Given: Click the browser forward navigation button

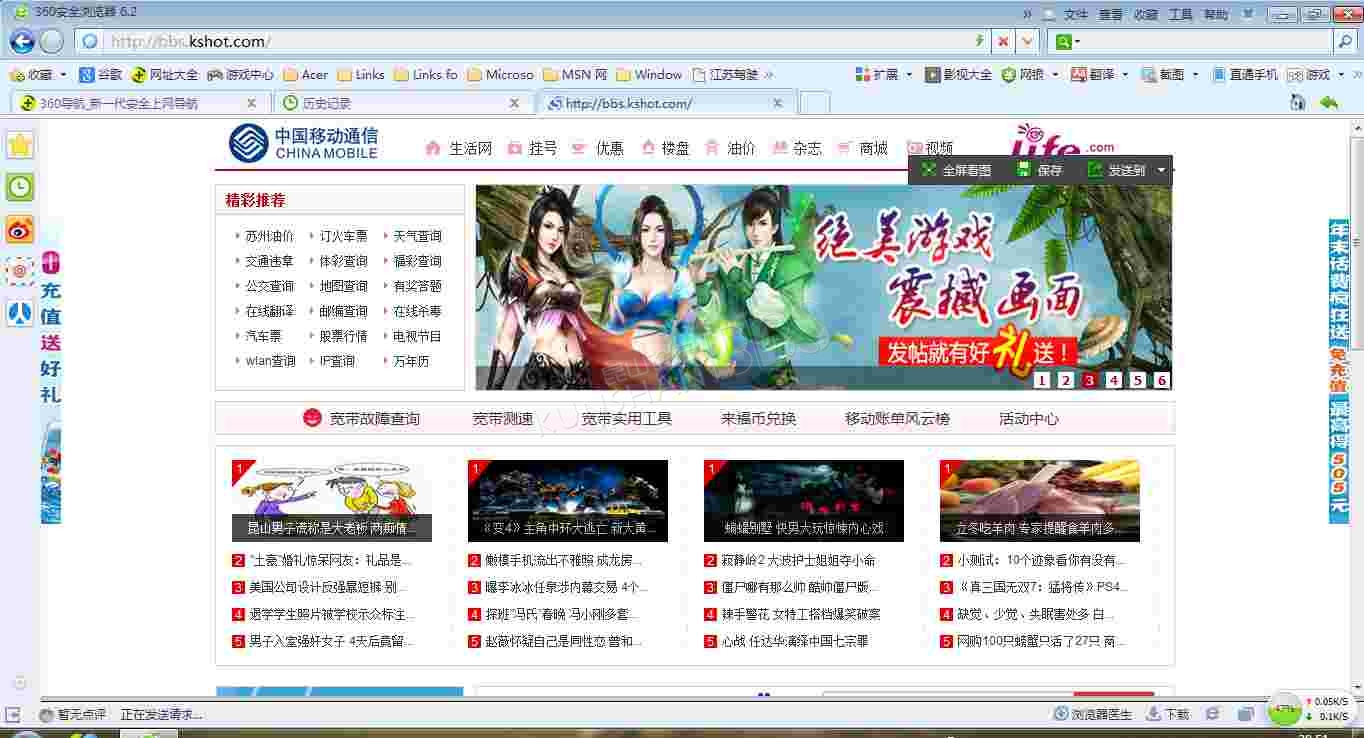Looking at the screenshot, I should 52,41.
